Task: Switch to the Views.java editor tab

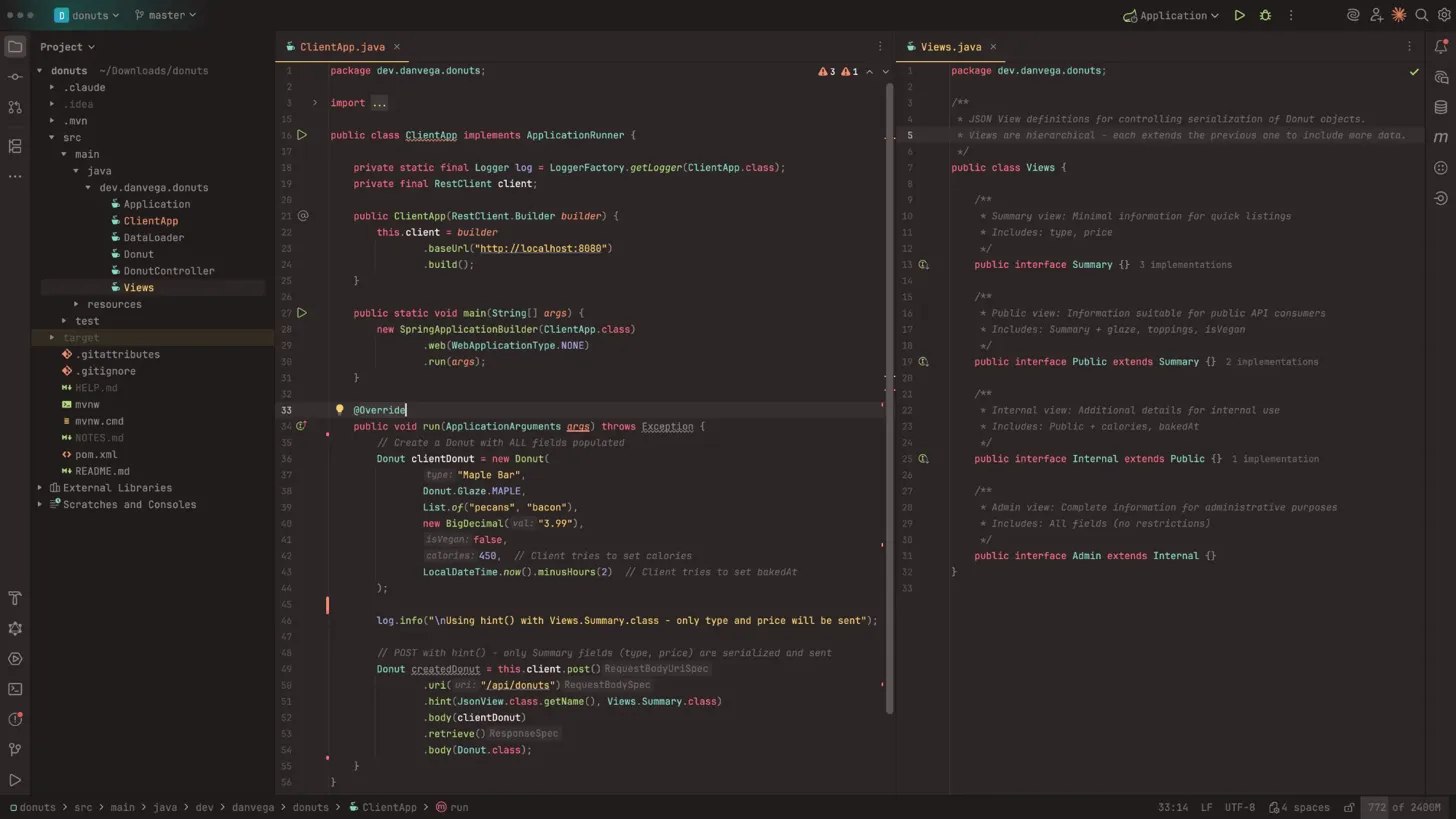Action: coord(949,47)
